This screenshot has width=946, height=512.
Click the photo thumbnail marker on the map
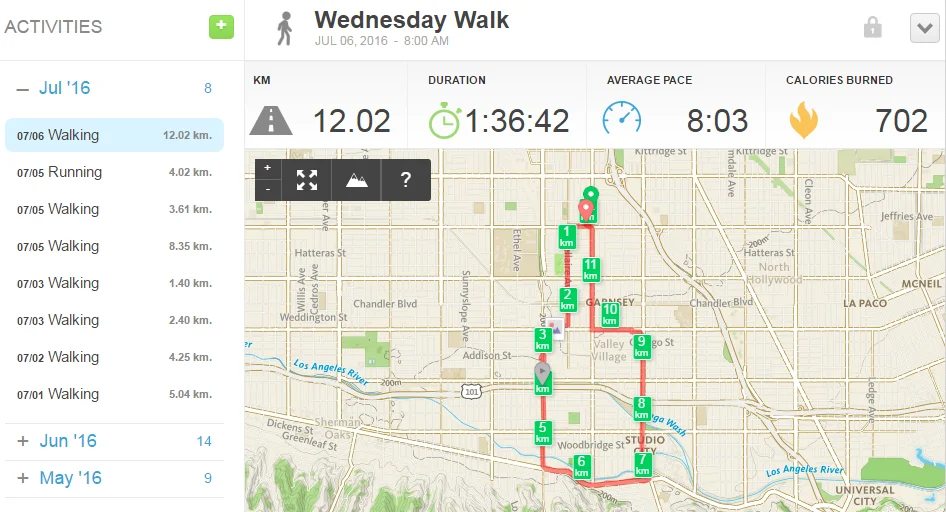click(x=556, y=330)
